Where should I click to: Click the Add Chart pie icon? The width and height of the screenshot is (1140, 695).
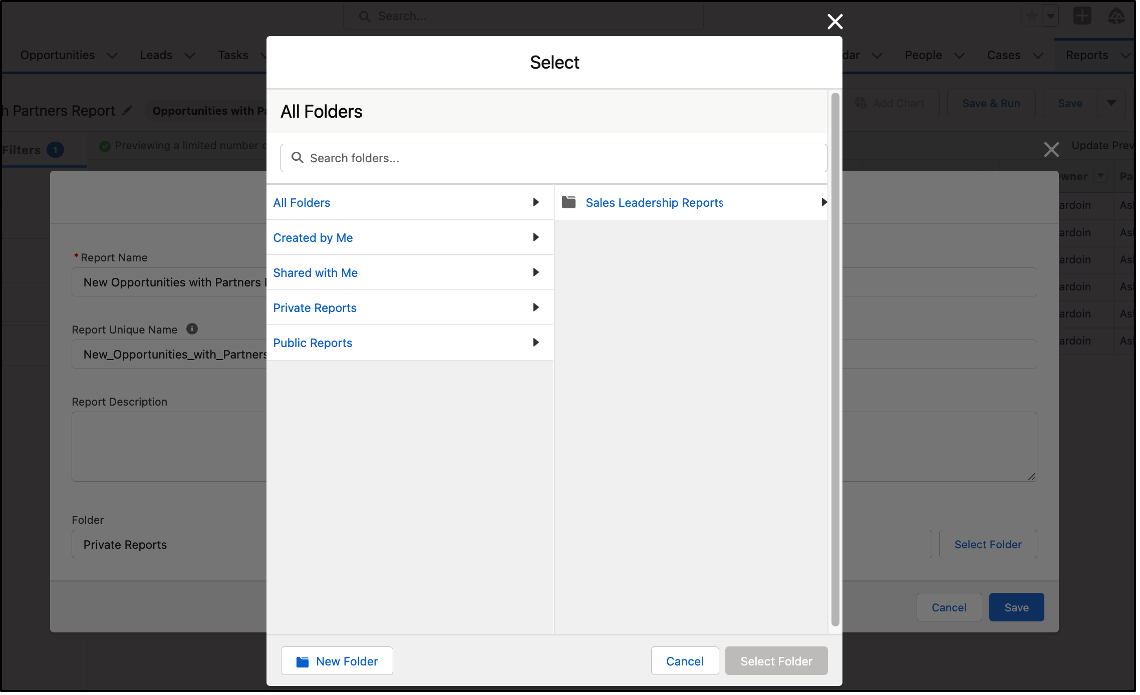click(x=859, y=103)
